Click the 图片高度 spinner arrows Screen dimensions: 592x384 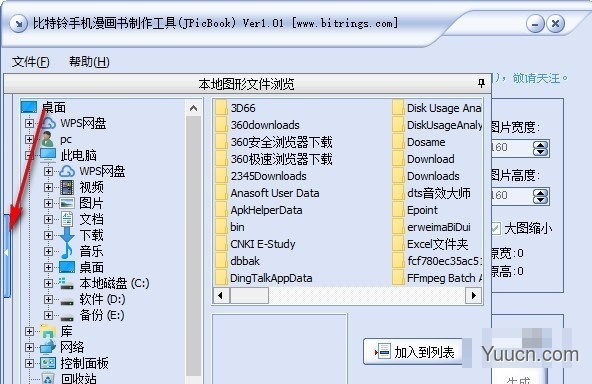tap(540, 196)
